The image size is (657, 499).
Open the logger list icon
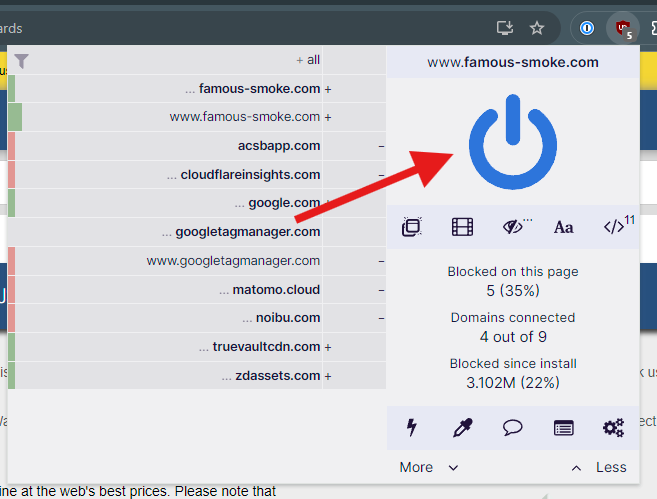point(564,428)
